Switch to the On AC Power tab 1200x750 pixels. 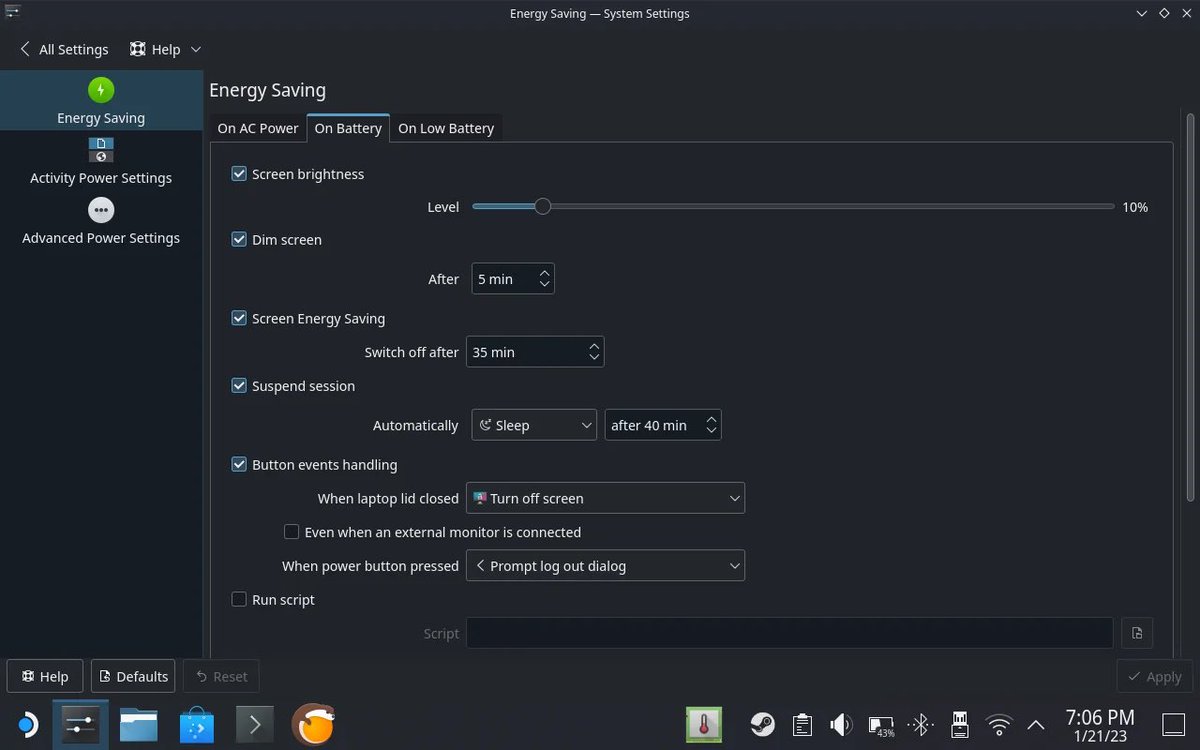(258, 128)
